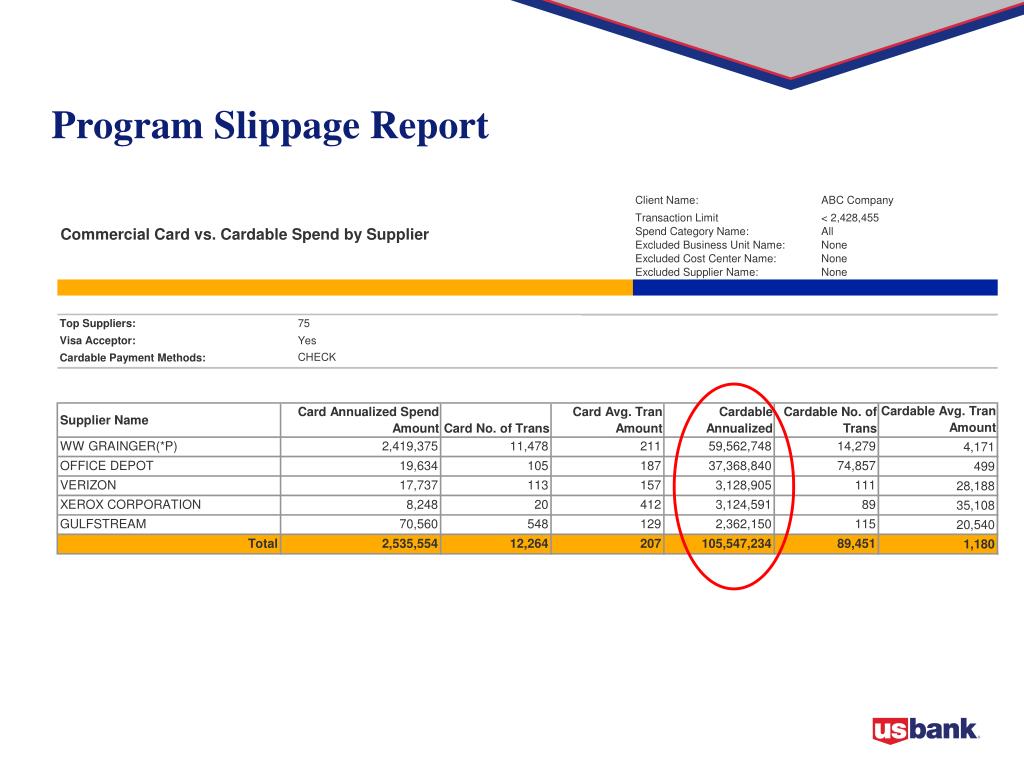Click the Cardable Payment Methods label
Screen dimensions: 1024x768
[133, 358]
